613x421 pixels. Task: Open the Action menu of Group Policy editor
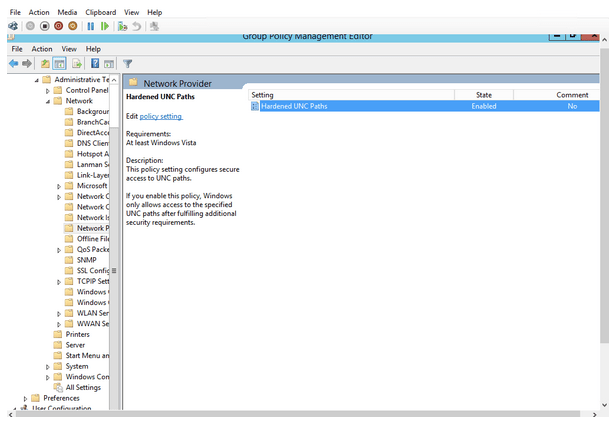click(42, 49)
